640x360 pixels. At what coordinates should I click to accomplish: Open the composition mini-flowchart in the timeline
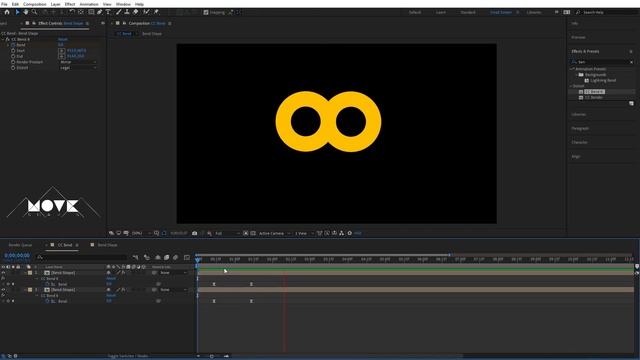pos(136,257)
